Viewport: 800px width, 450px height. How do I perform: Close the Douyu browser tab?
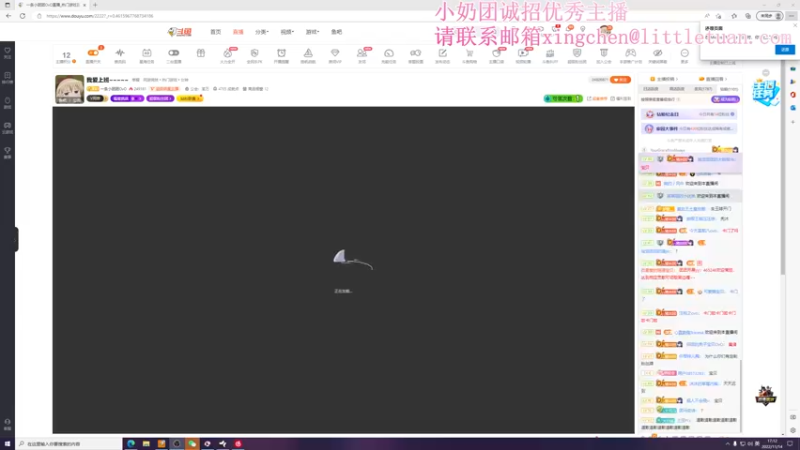84,5
